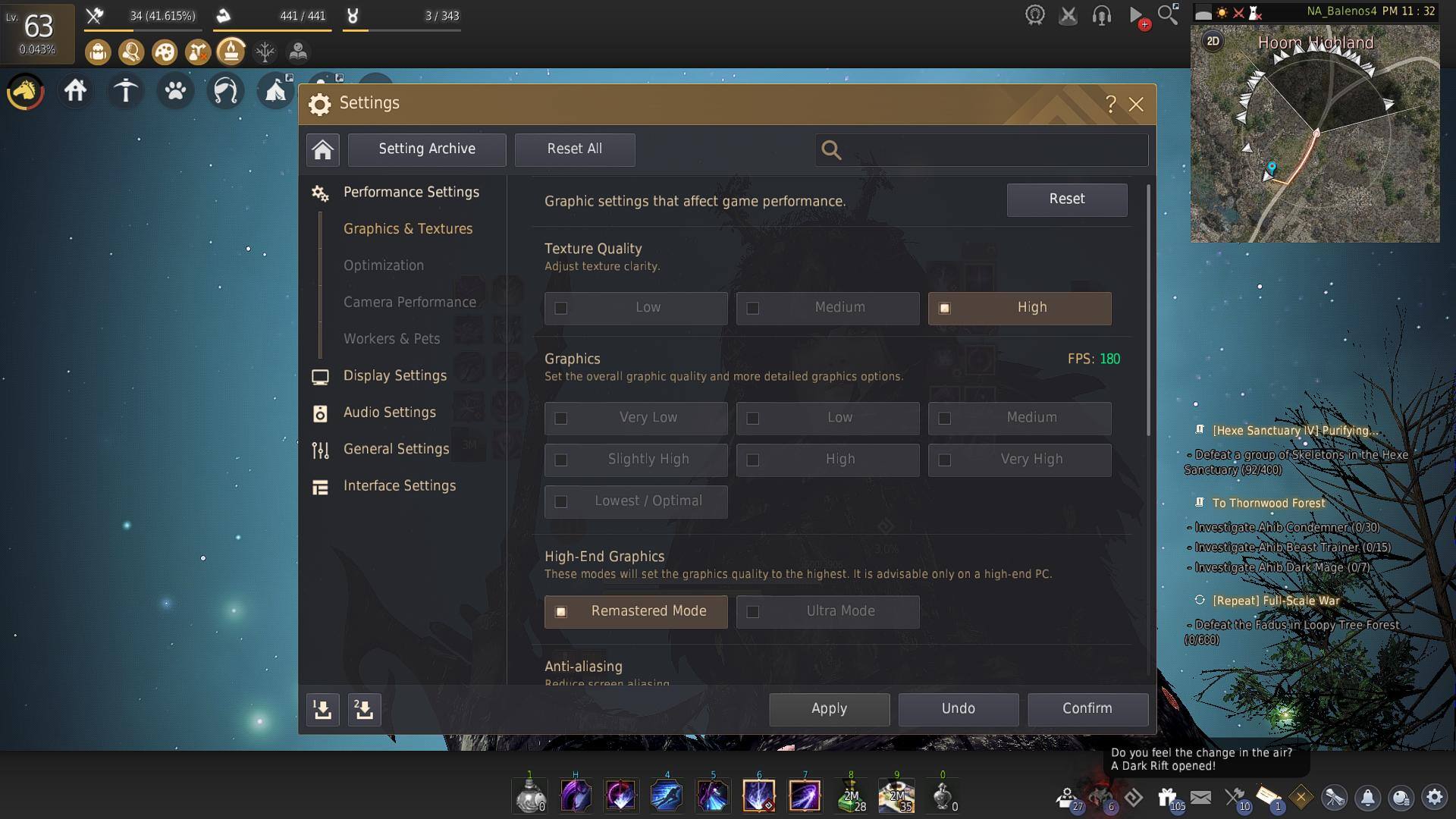The width and height of the screenshot is (1456, 819).
Task: Toggle the minimap 2D view button
Action: point(1213,42)
